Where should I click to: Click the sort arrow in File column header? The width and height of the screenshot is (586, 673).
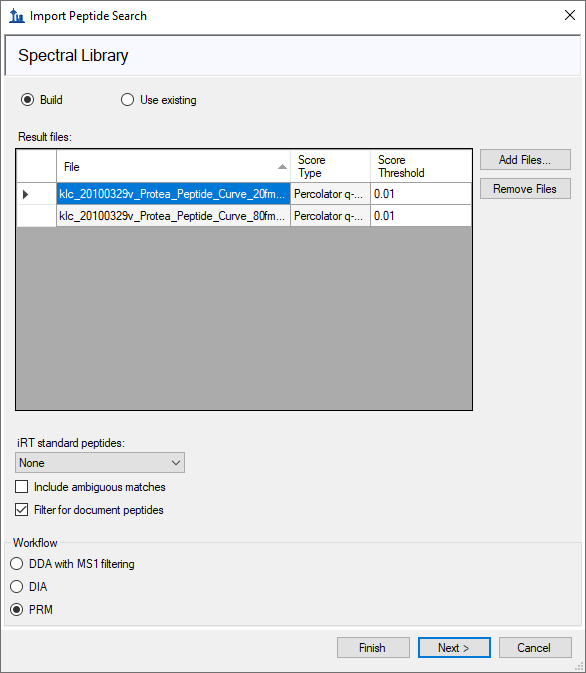282,167
